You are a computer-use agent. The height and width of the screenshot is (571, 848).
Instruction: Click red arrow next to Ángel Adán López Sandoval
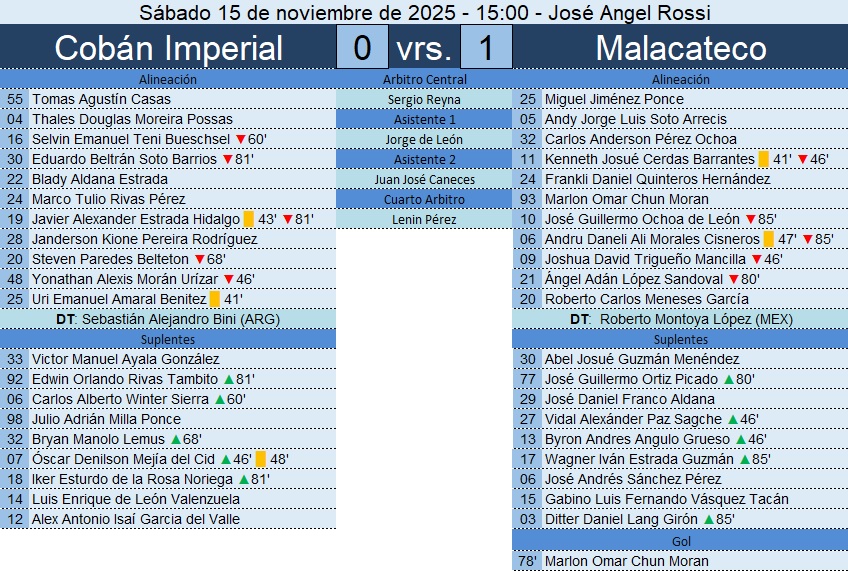[733, 279]
